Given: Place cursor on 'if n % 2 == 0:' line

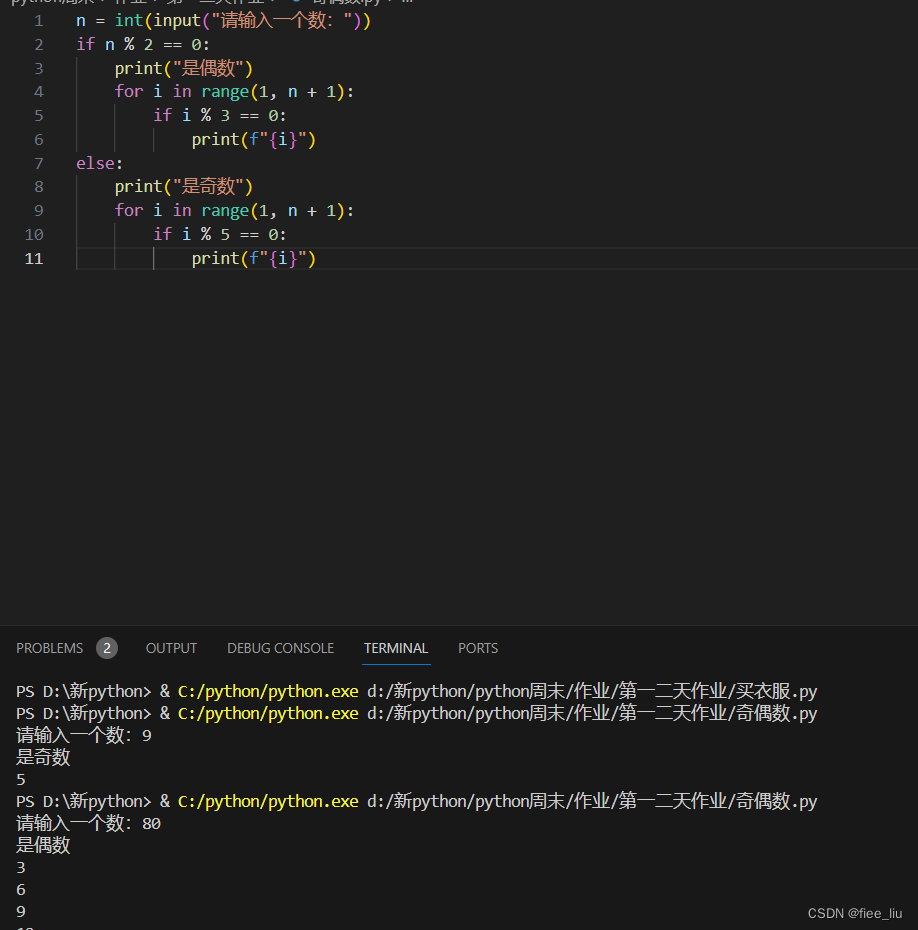Looking at the screenshot, I should (x=143, y=44).
